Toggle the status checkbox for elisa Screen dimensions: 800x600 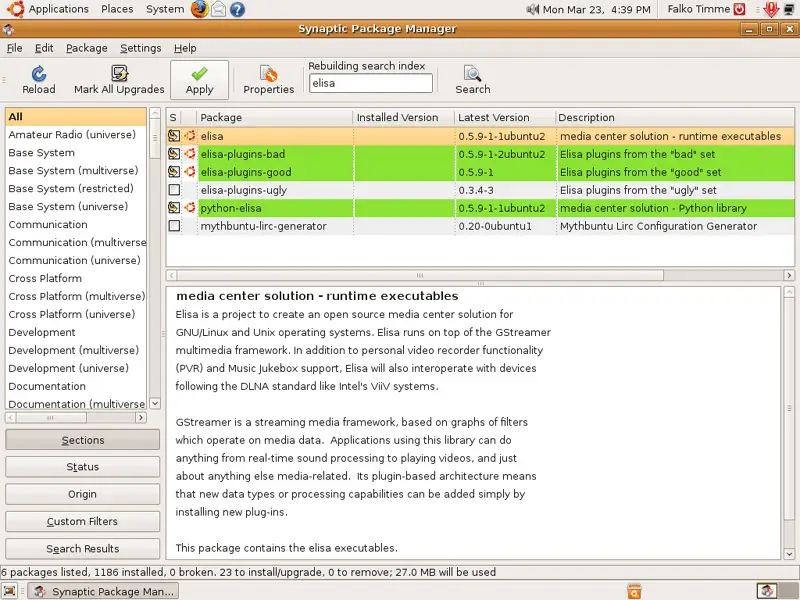tap(174, 136)
